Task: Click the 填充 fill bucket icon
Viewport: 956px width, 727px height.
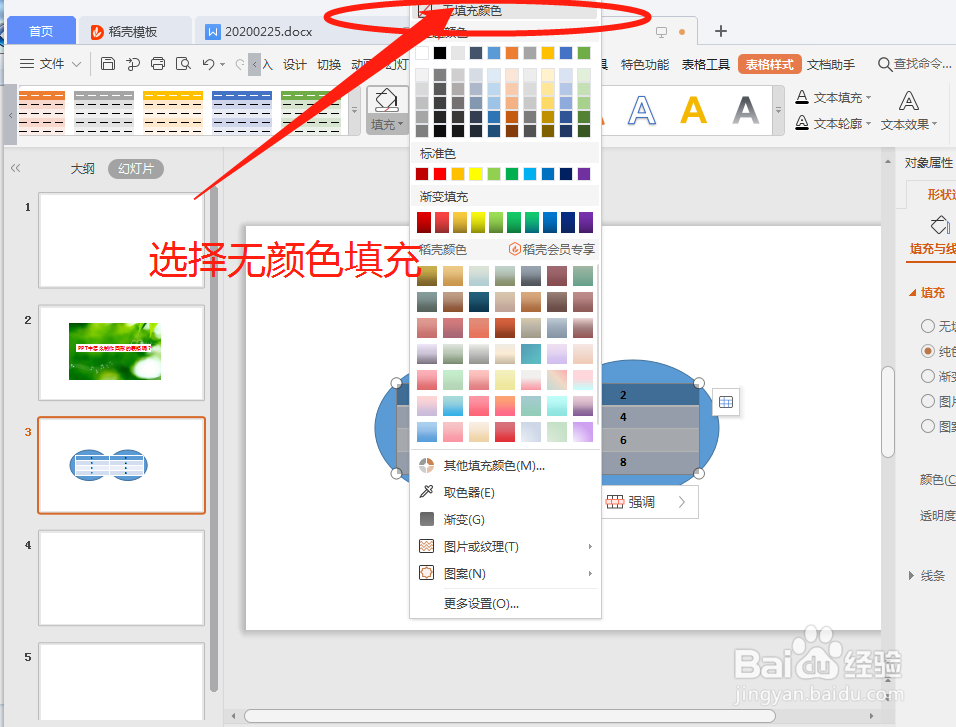Action: point(387,100)
